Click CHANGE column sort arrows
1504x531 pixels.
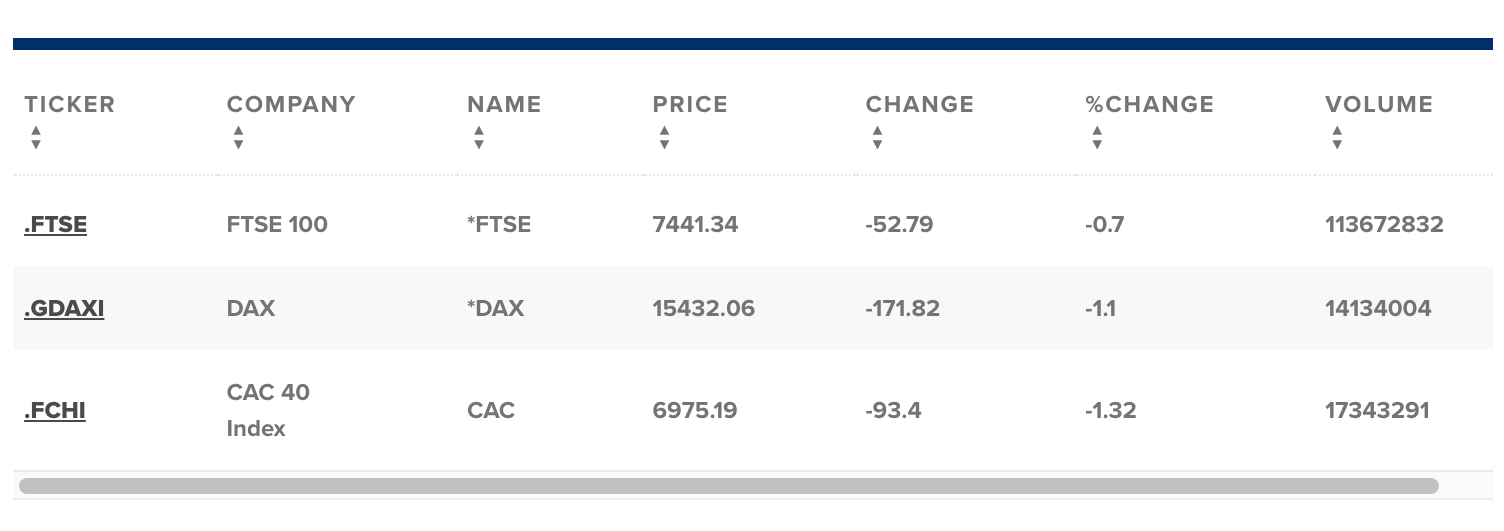click(x=877, y=137)
